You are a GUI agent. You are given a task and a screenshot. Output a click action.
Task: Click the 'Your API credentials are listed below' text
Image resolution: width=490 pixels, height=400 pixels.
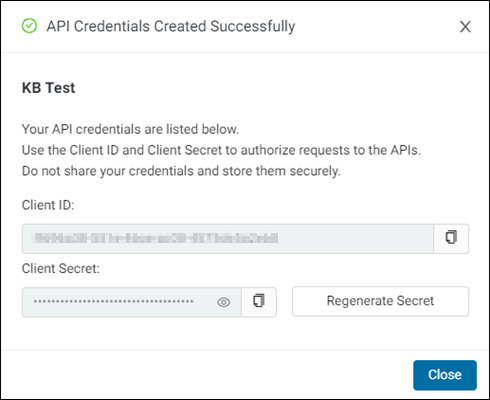pos(130,129)
